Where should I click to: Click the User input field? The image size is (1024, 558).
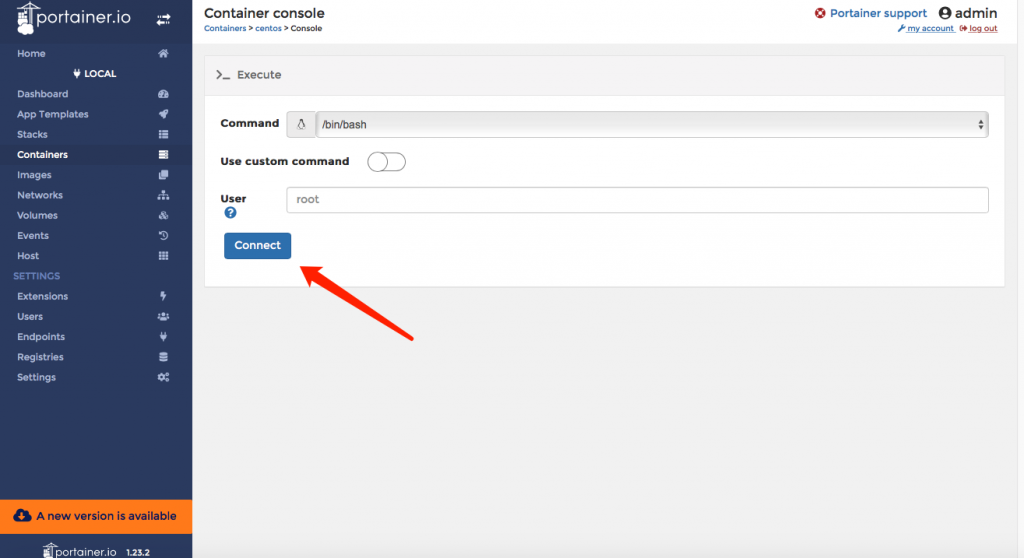pyautogui.click(x=637, y=200)
